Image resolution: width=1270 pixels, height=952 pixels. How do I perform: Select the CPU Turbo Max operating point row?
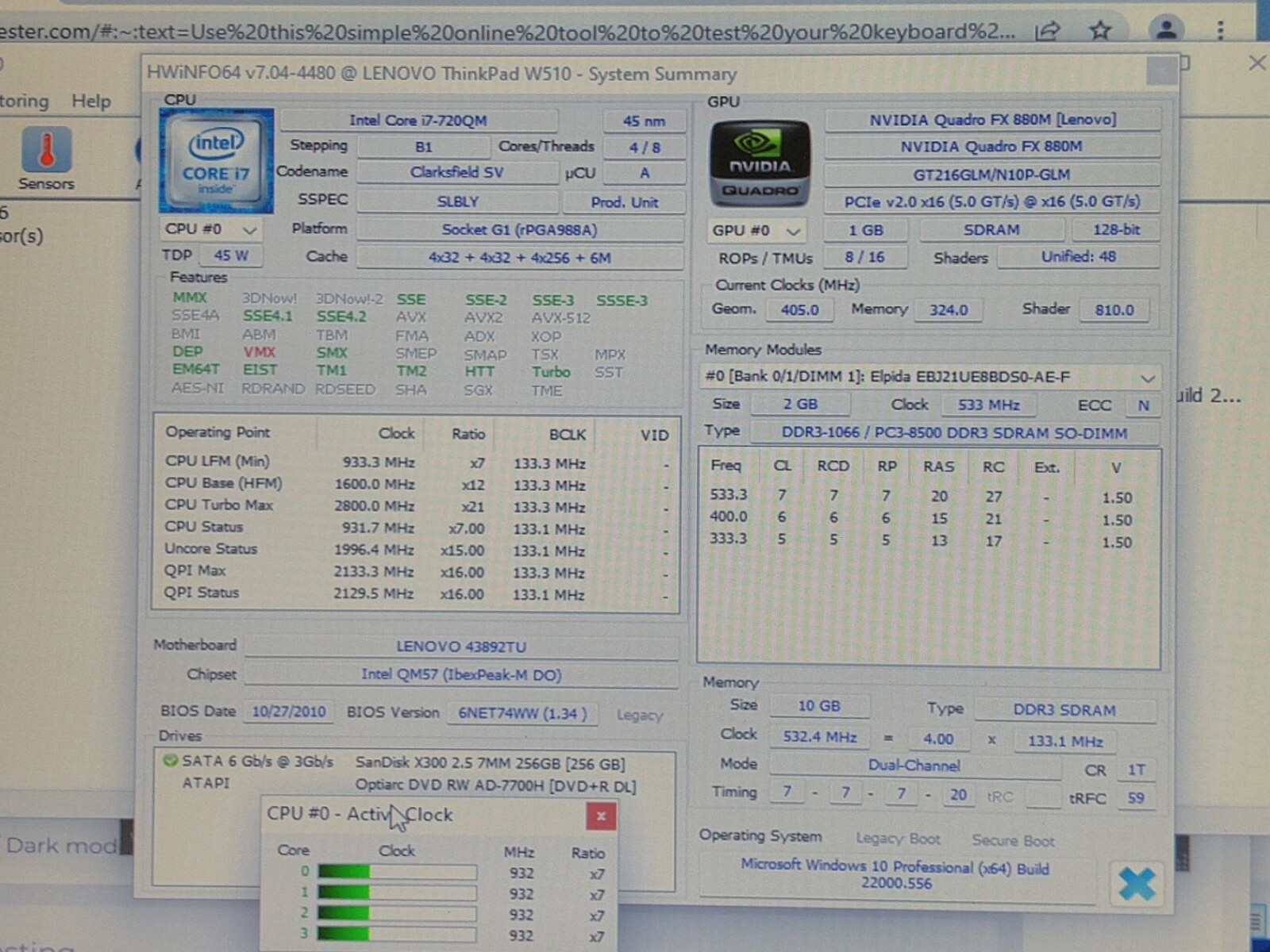click(416, 505)
